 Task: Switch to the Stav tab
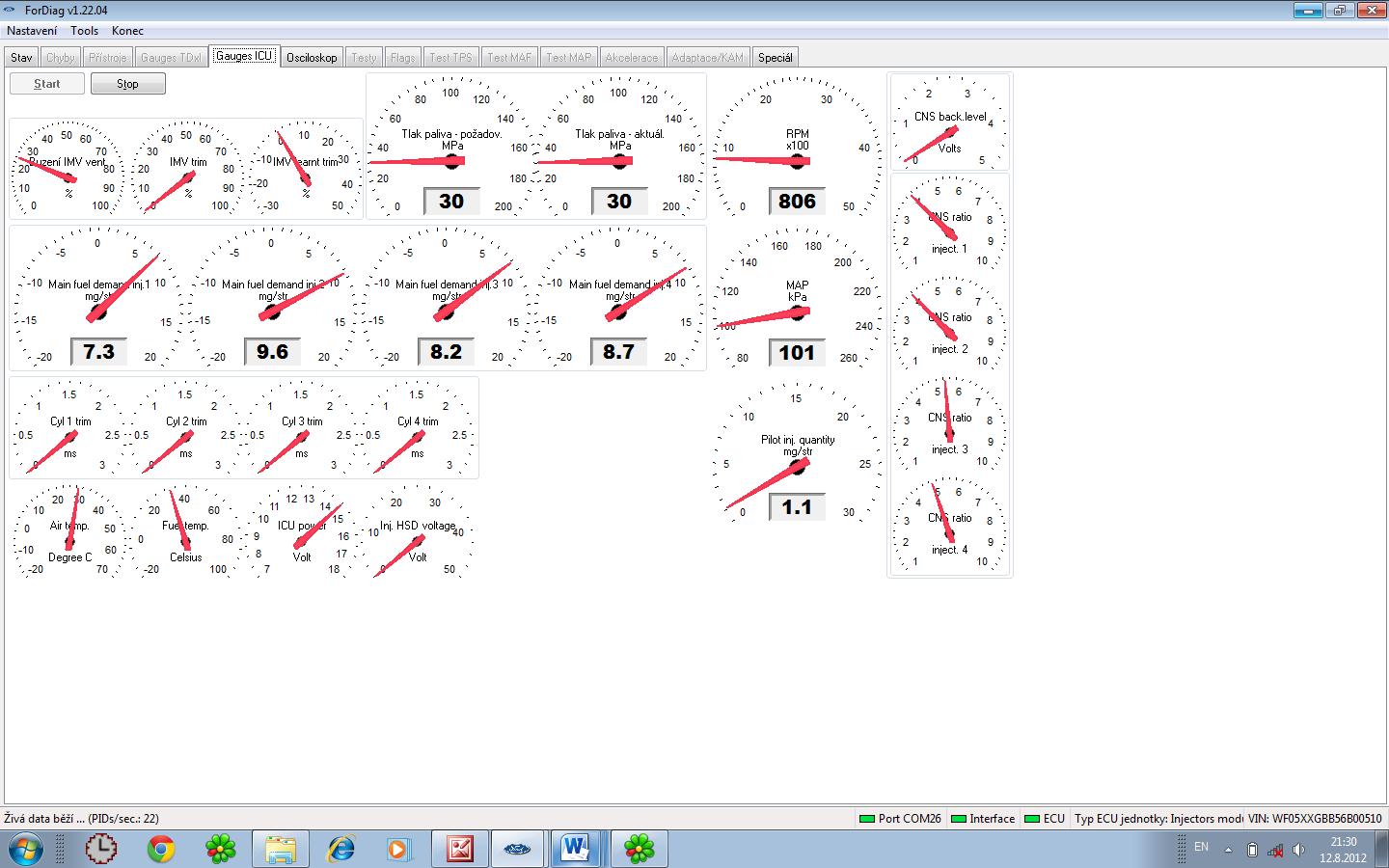tap(21, 58)
